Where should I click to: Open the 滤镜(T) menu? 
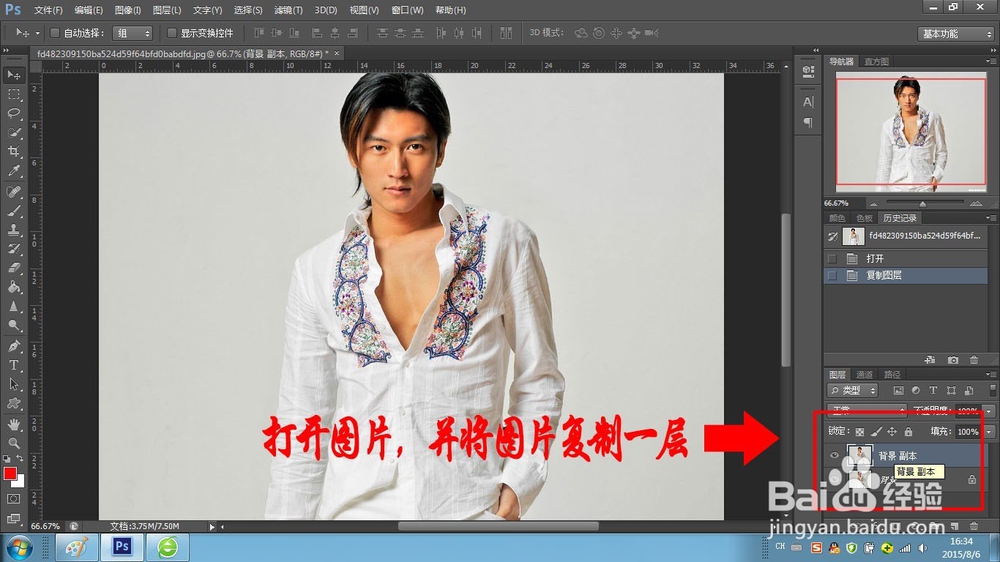point(288,10)
